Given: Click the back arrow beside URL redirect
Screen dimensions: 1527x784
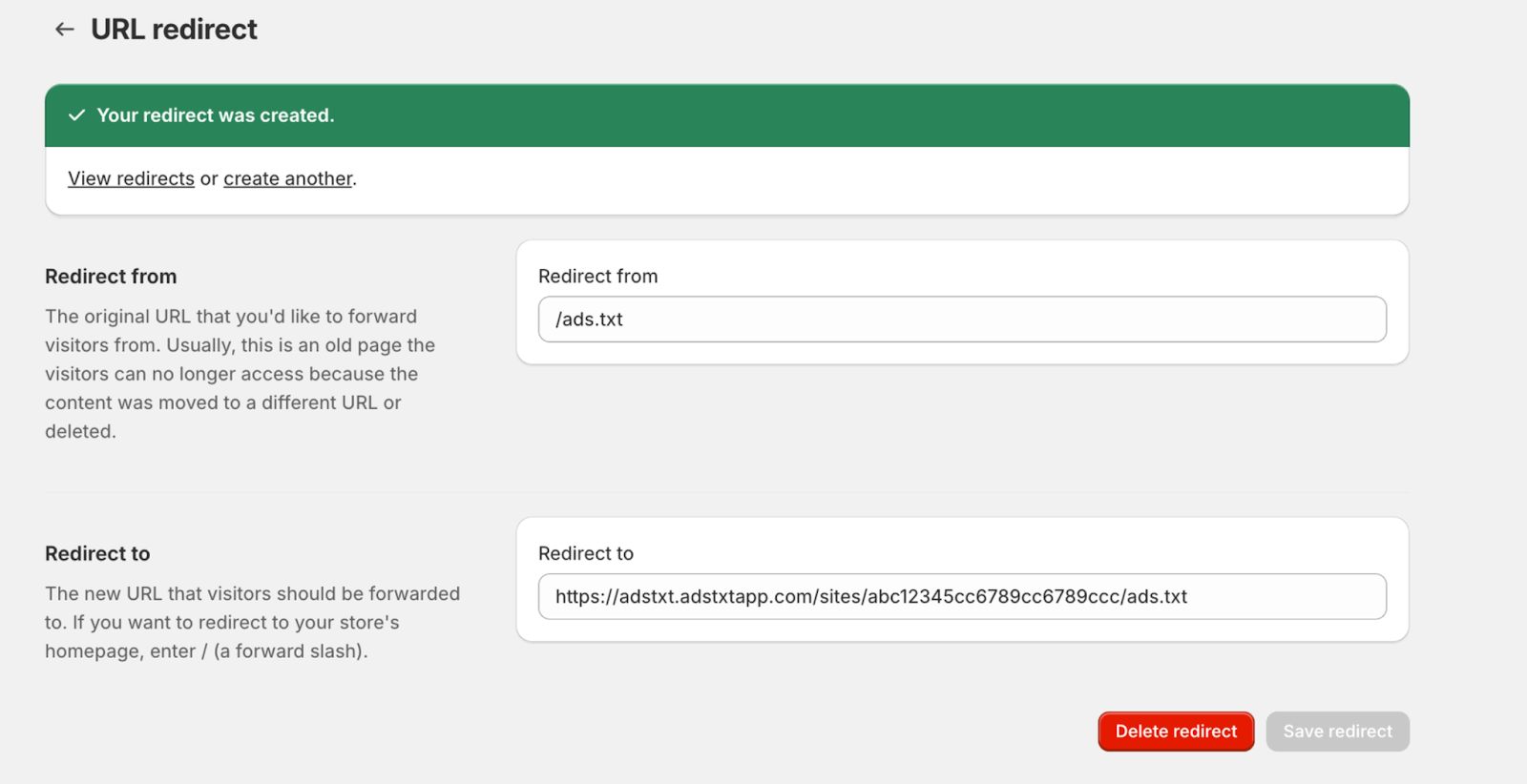Looking at the screenshot, I should (64, 30).
